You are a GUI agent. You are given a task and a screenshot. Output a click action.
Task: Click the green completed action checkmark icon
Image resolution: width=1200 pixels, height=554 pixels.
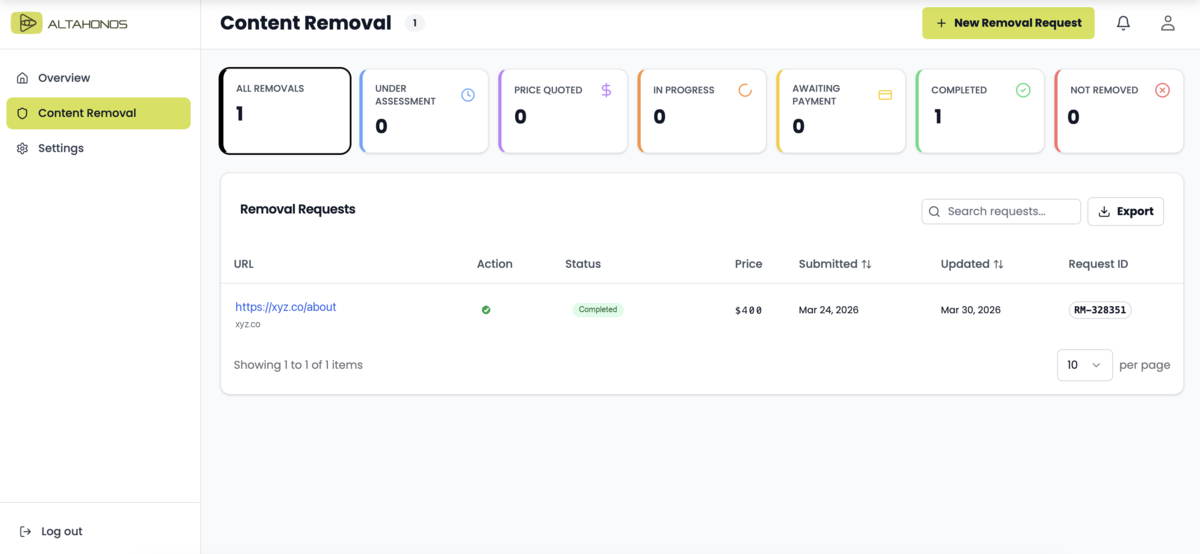pos(486,310)
